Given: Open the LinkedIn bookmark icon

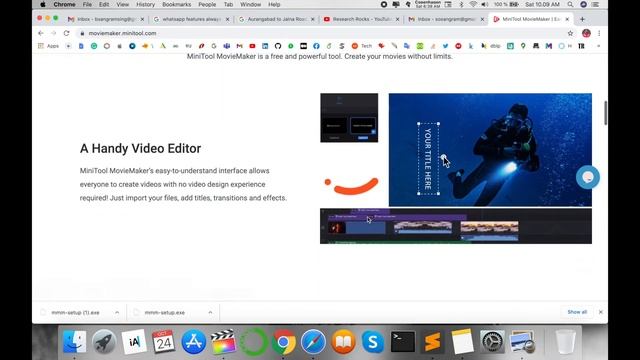Looking at the screenshot, I should point(265,46).
